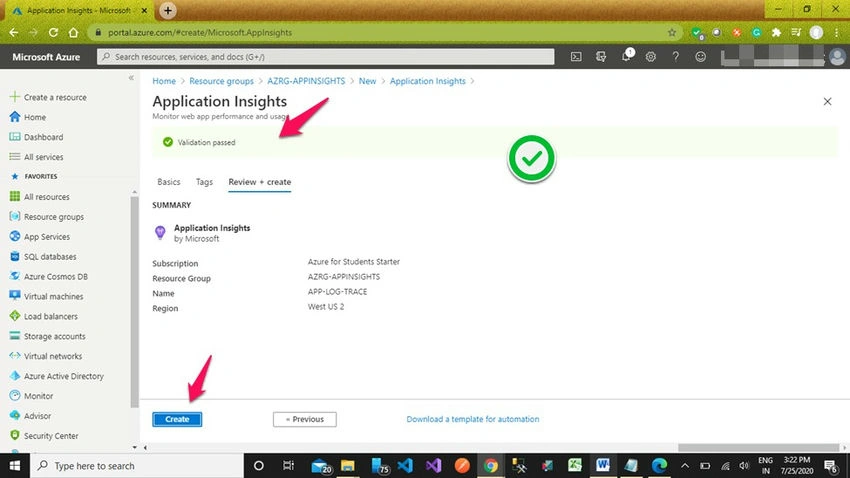Open the Directory + subscription filter icon

pos(601,56)
